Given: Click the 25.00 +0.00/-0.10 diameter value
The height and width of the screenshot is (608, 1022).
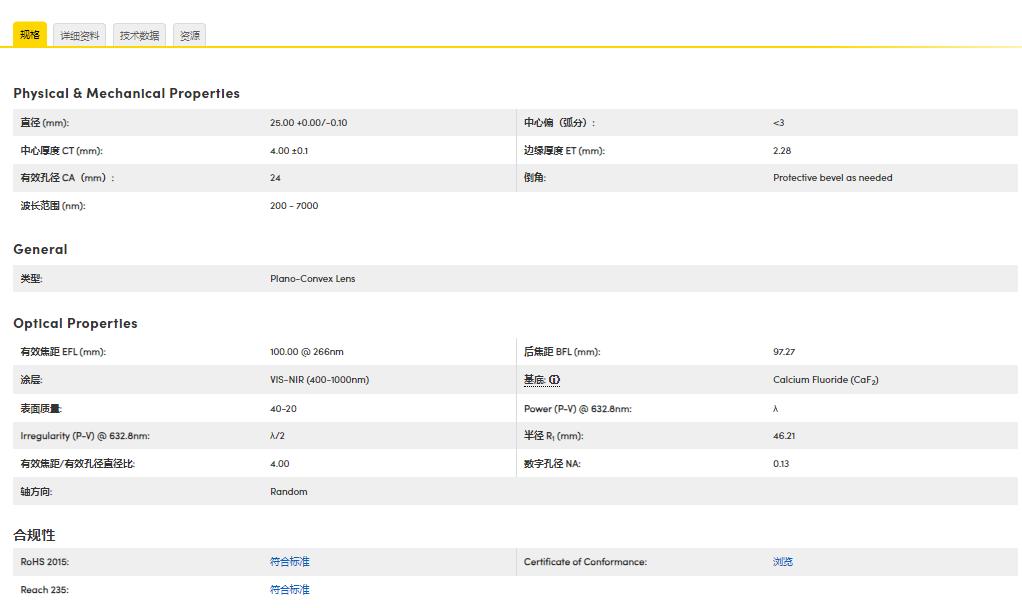Looking at the screenshot, I should click(x=308, y=123).
